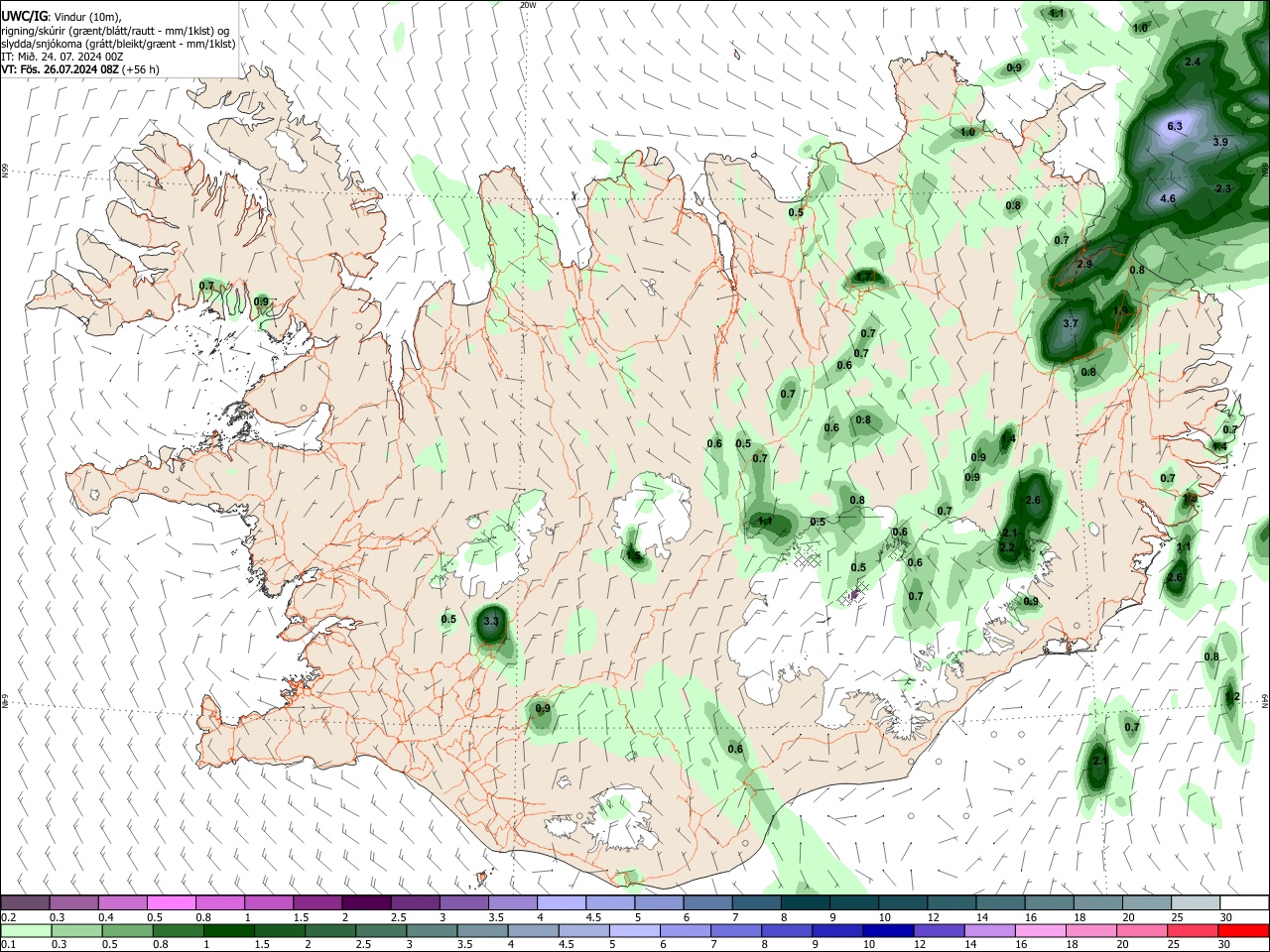Click the 'slydda/snjókoma' legend description line

tap(118, 44)
